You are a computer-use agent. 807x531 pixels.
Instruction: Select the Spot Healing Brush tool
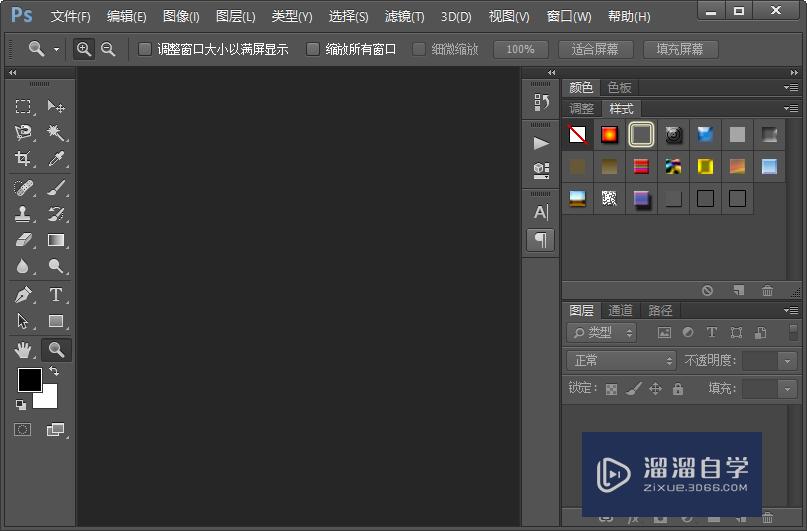coord(23,188)
